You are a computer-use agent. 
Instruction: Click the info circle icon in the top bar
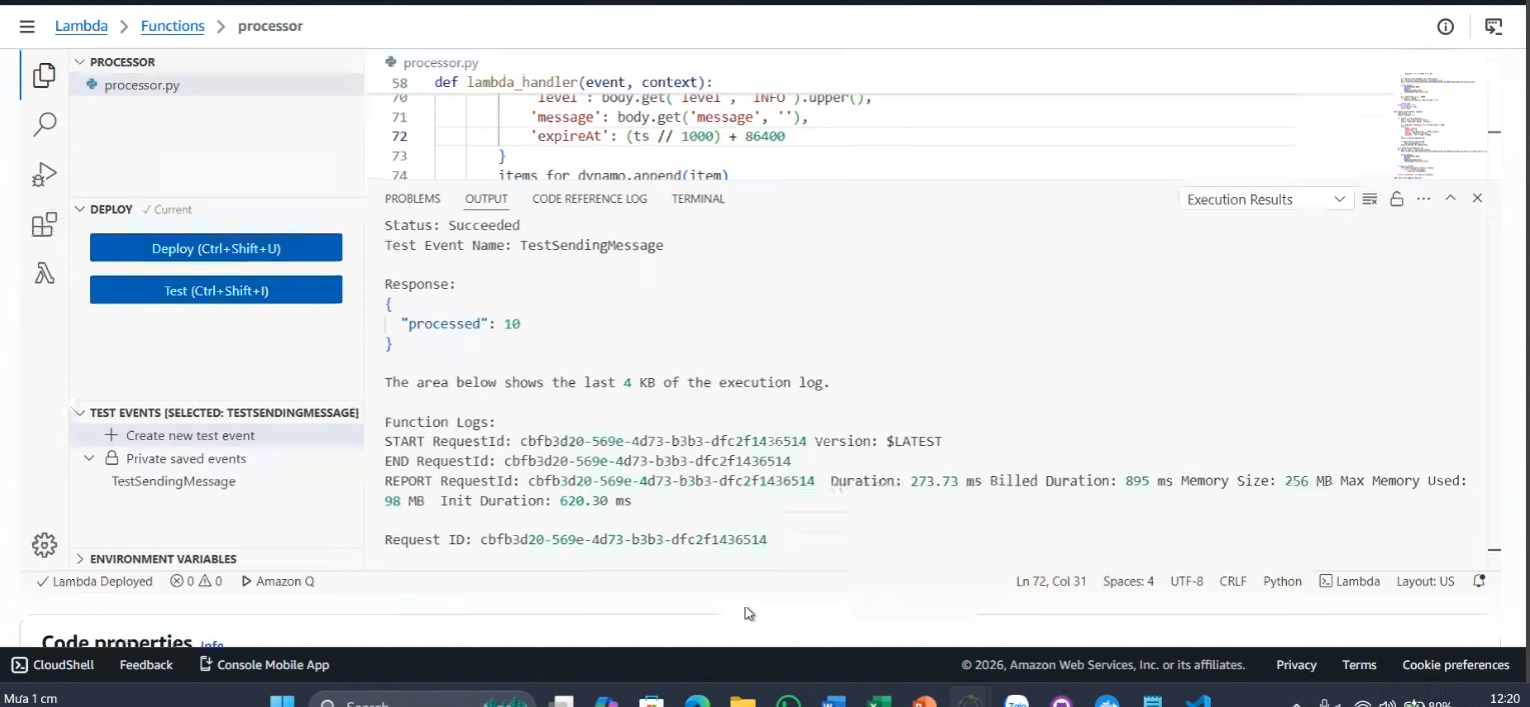point(1445,27)
